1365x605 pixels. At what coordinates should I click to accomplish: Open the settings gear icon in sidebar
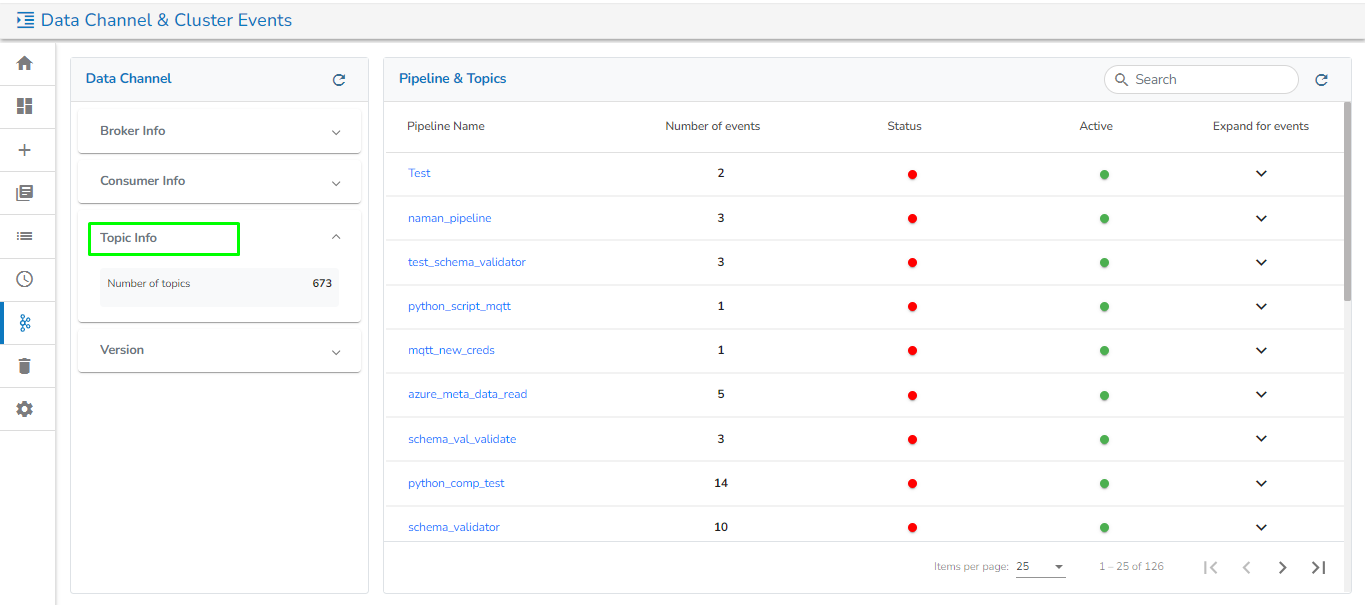tap(25, 409)
